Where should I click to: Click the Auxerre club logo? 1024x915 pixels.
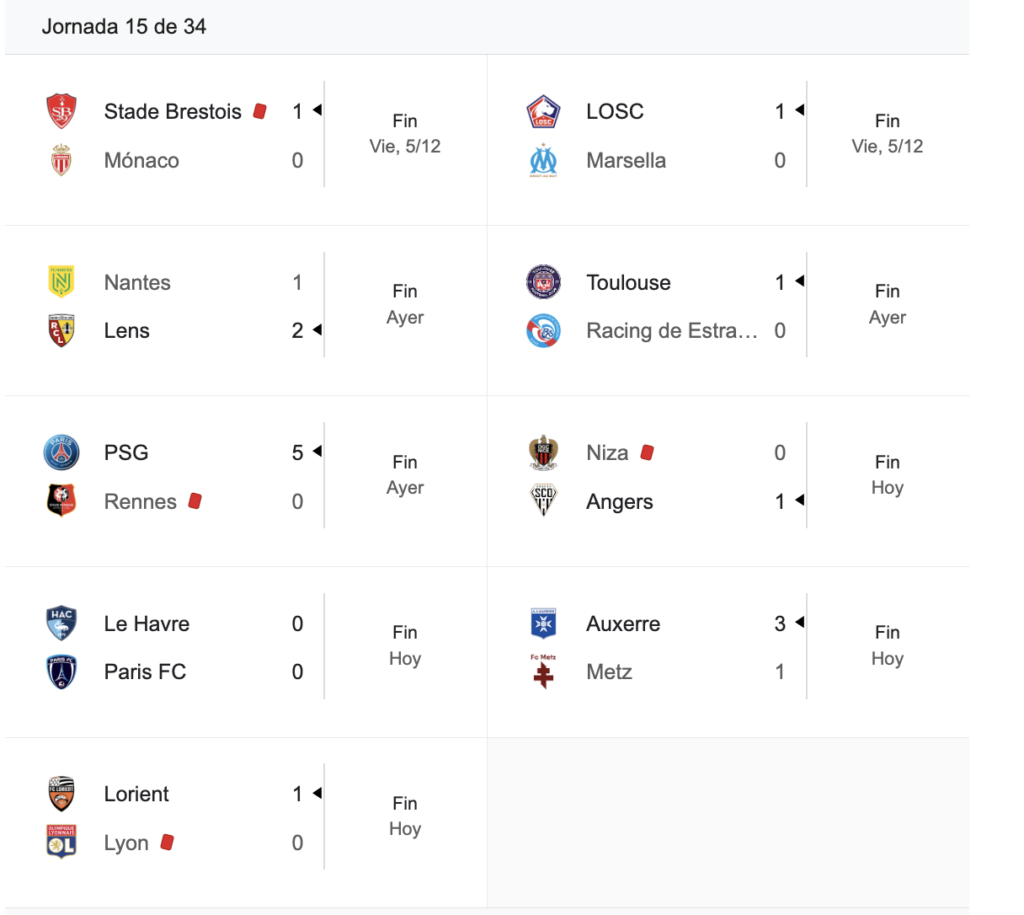(544, 624)
